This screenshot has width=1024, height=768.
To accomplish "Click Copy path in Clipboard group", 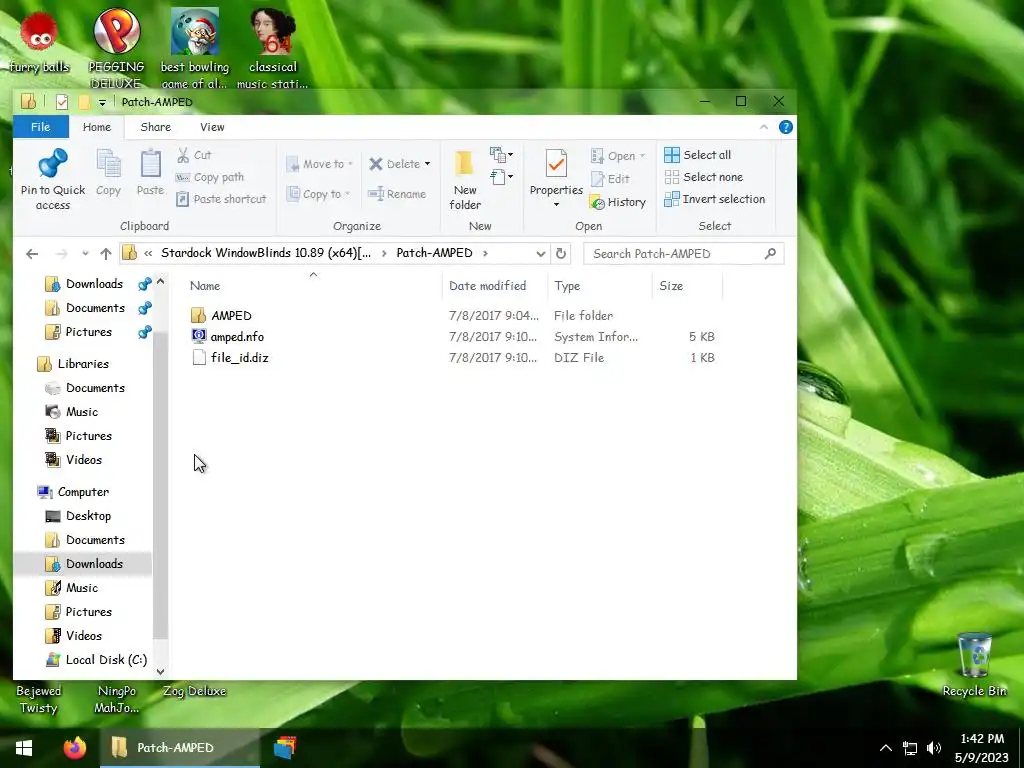I will [x=210, y=177].
